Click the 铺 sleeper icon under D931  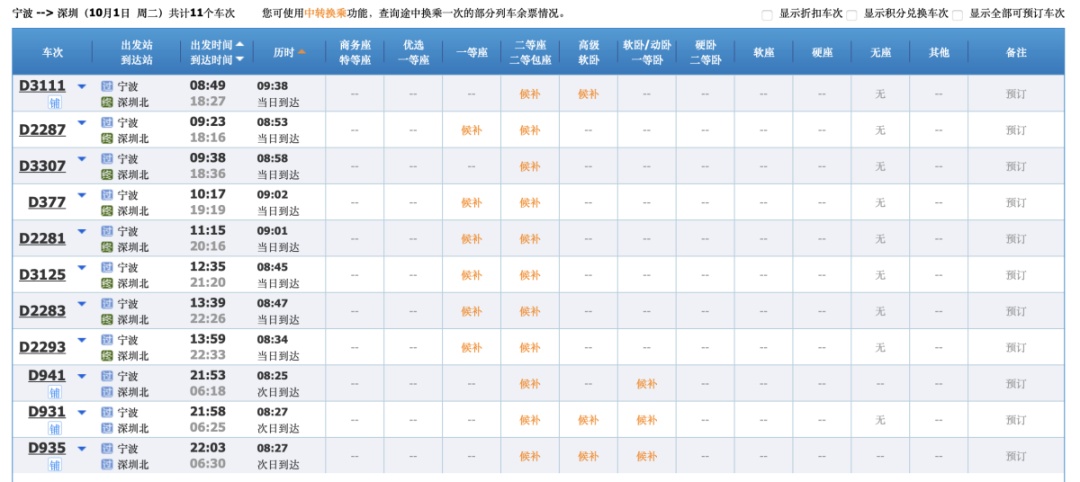pos(54,430)
